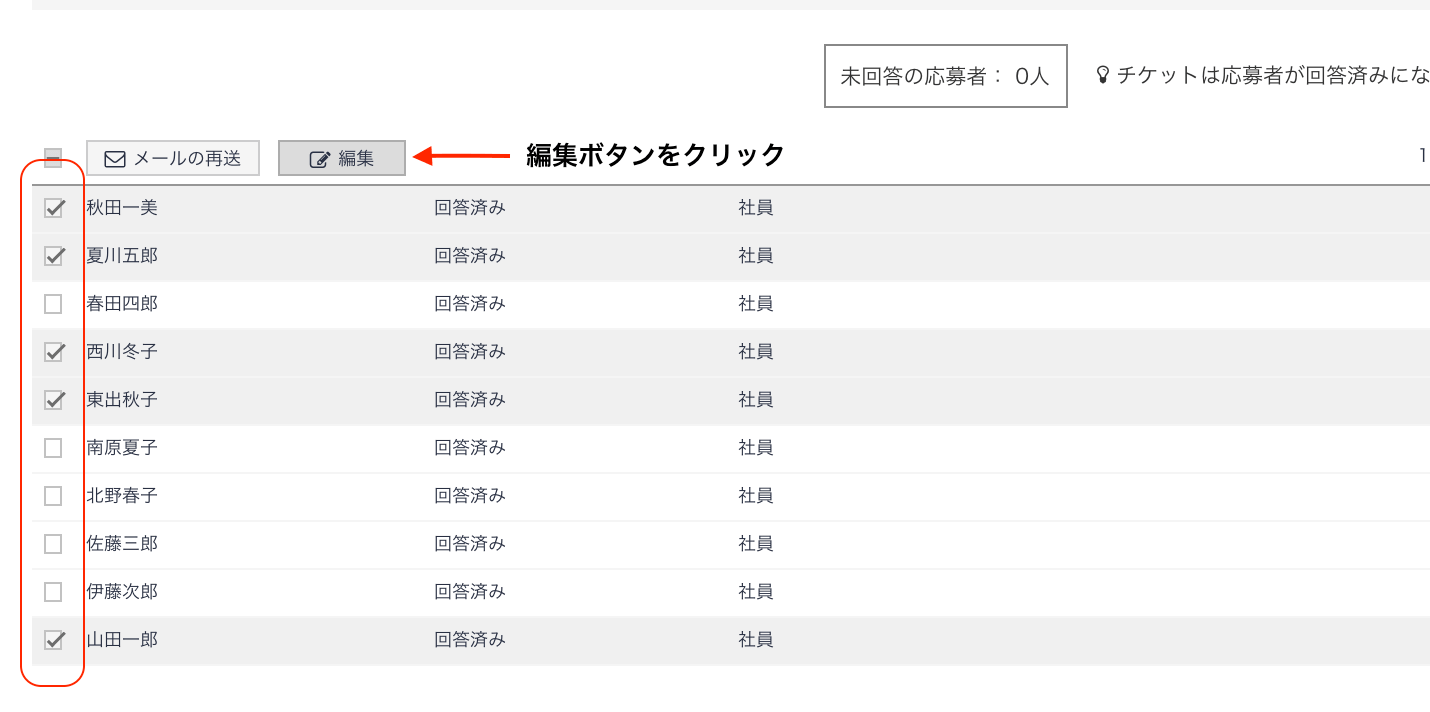The height and width of the screenshot is (712, 1430).
Task: Click page number 1 at right
Action: 1422,156
